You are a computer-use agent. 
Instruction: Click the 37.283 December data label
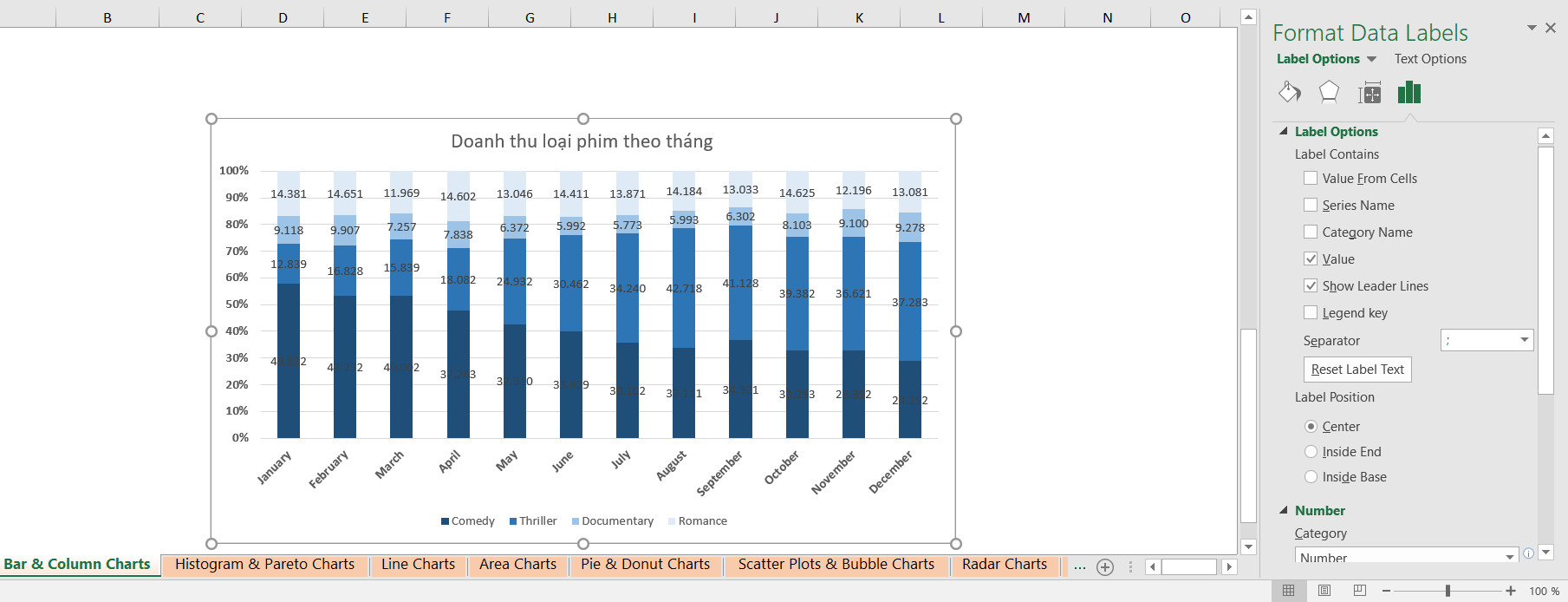click(x=910, y=302)
